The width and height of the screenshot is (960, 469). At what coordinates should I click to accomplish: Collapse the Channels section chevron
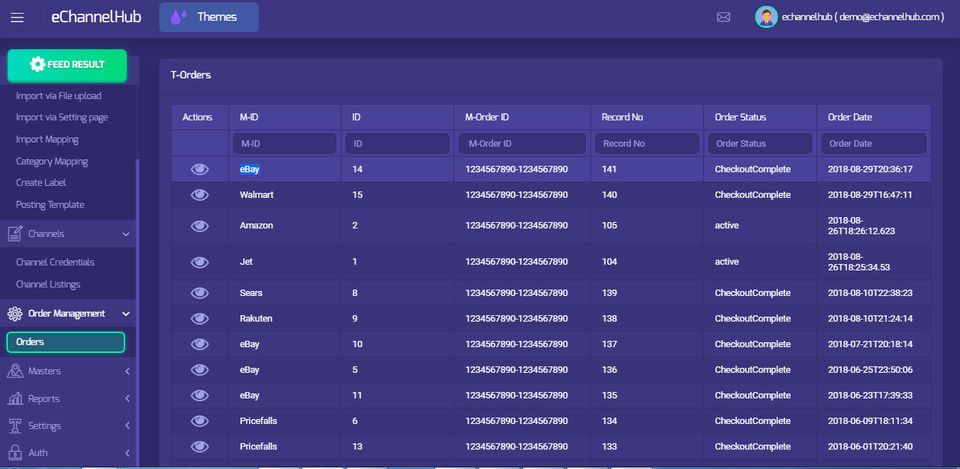point(126,234)
